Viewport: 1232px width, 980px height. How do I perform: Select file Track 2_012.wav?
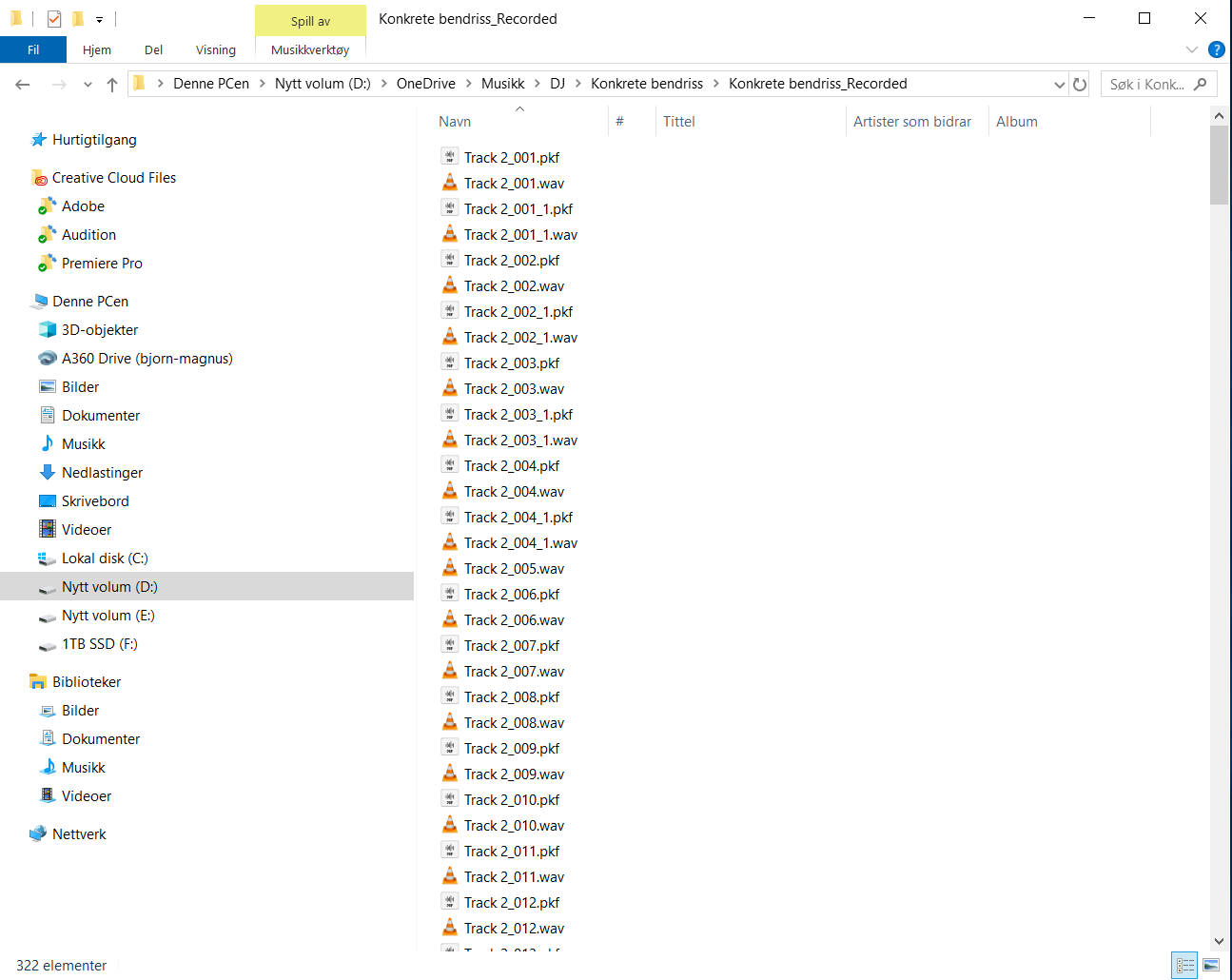pyautogui.click(x=514, y=928)
